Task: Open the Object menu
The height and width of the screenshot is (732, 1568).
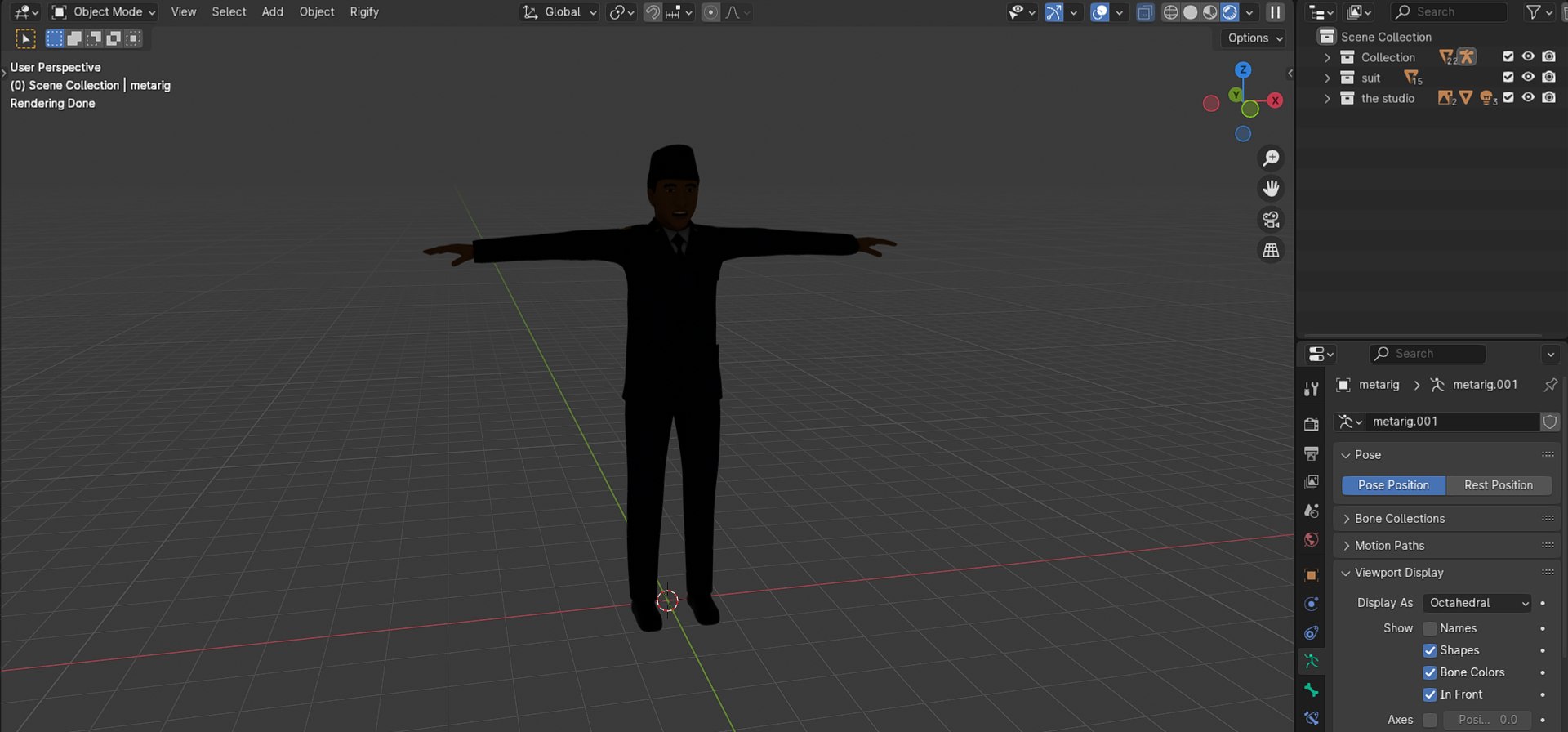Action: coord(317,11)
